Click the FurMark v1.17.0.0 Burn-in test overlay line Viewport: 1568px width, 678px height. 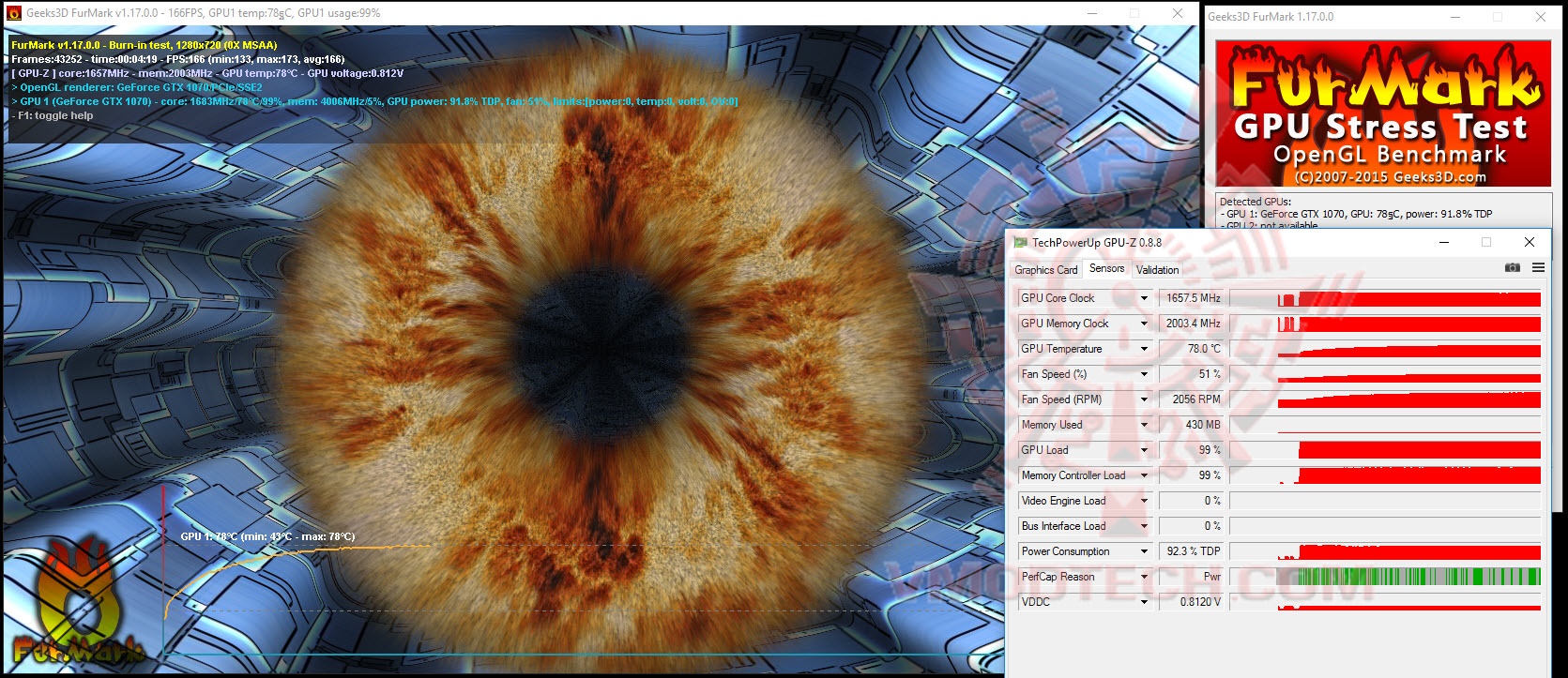[145, 45]
